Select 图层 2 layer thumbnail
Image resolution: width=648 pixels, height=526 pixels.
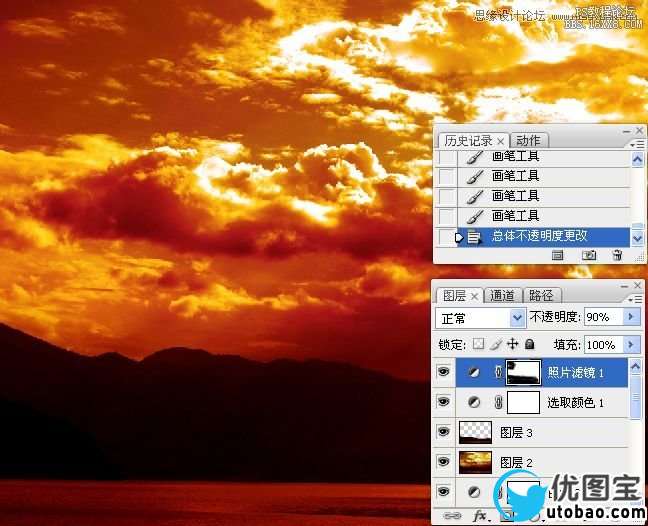point(476,462)
